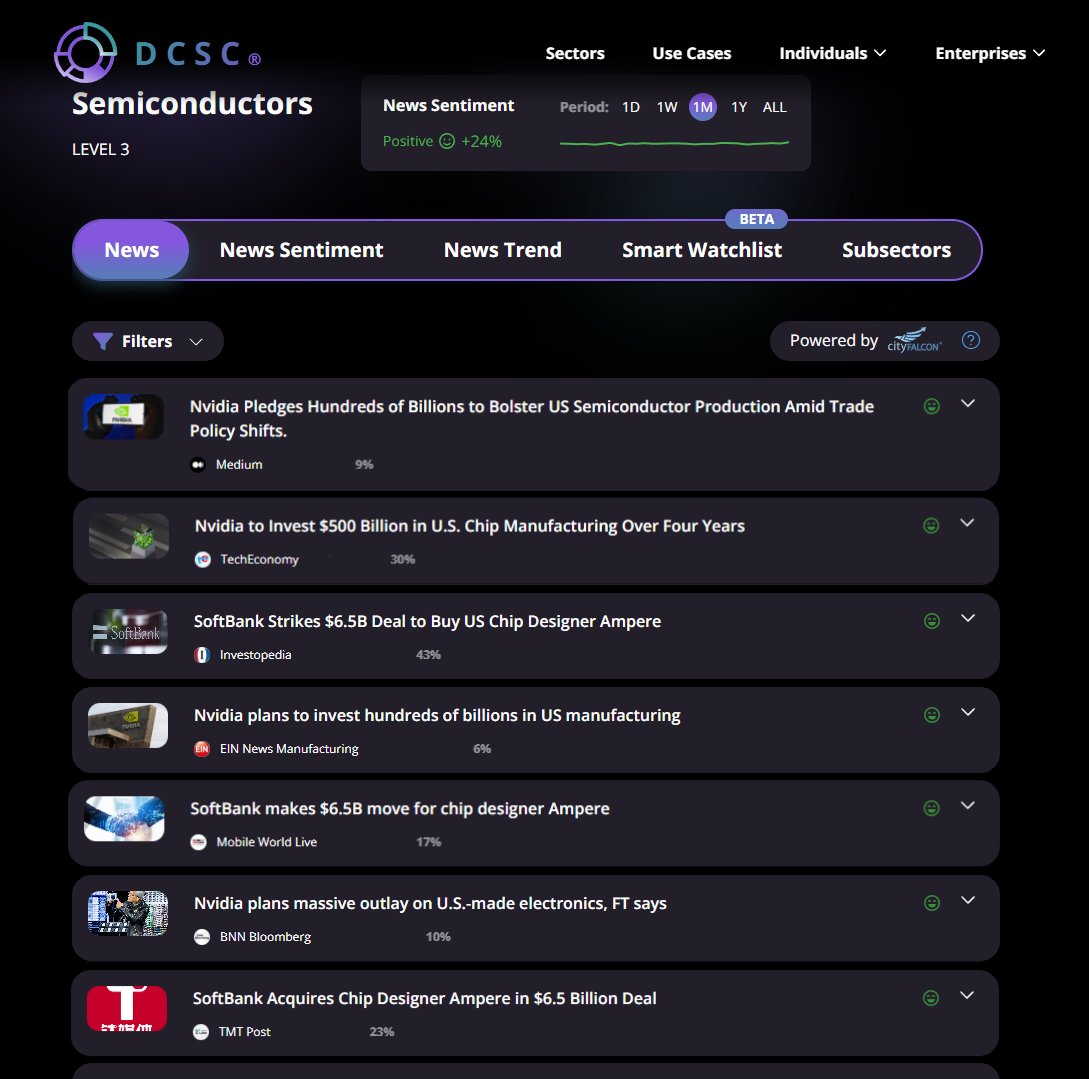Image resolution: width=1089 pixels, height=1079 pixels.
Task: Select the ALL period option
Action: (774, 107)
